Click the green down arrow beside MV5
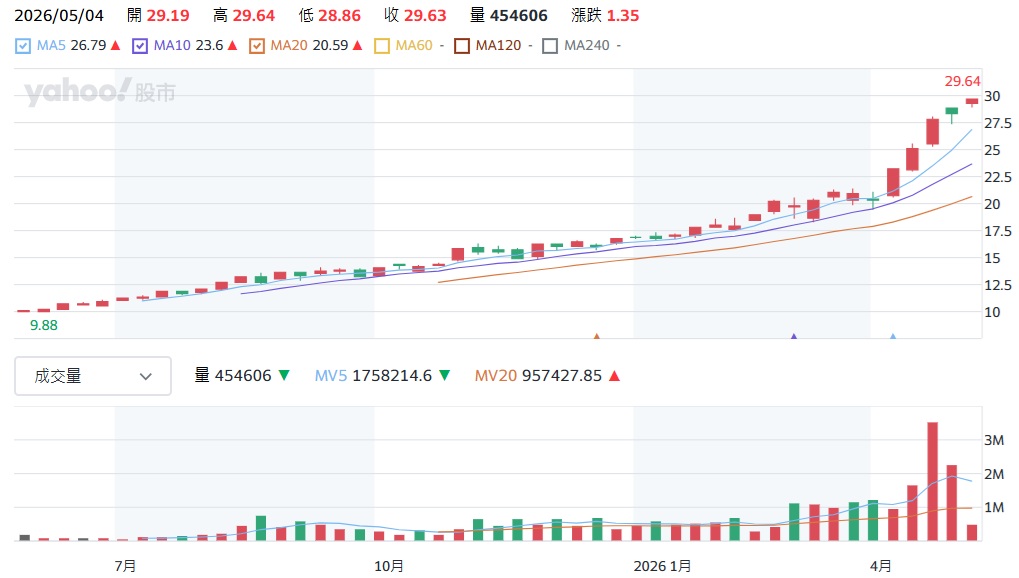1019x578 pixels. [x=445, y=376]
